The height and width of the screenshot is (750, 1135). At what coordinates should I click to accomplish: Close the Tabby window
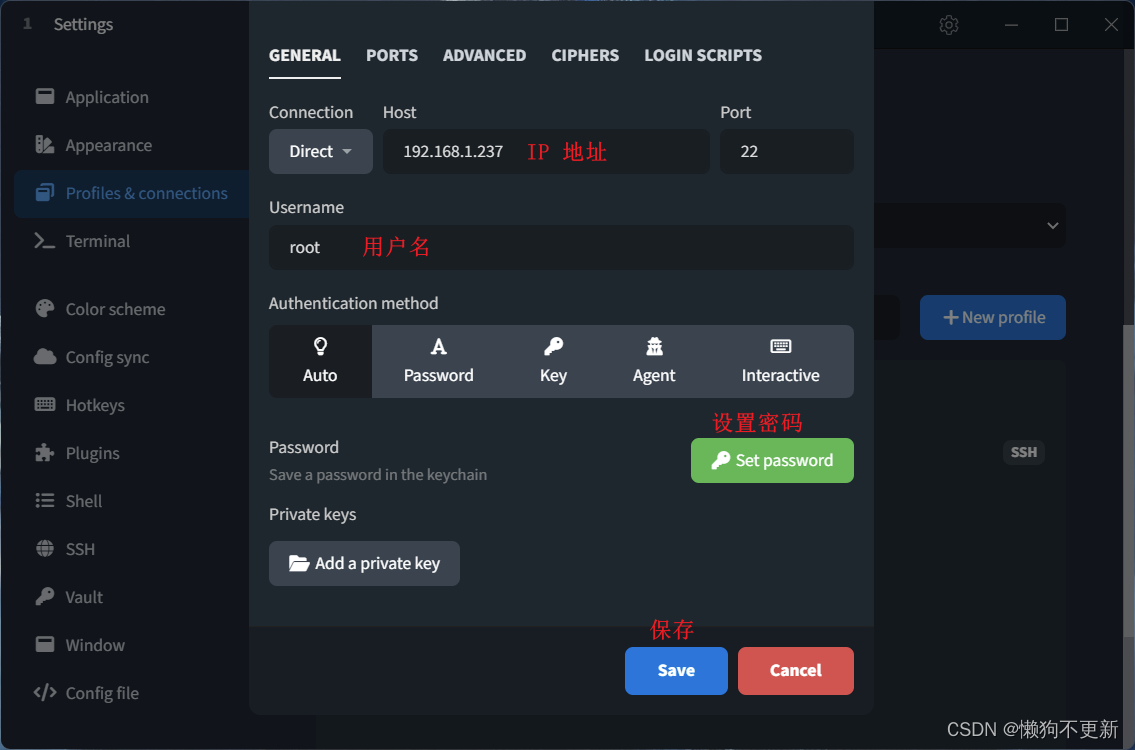tap(1111, 25)
